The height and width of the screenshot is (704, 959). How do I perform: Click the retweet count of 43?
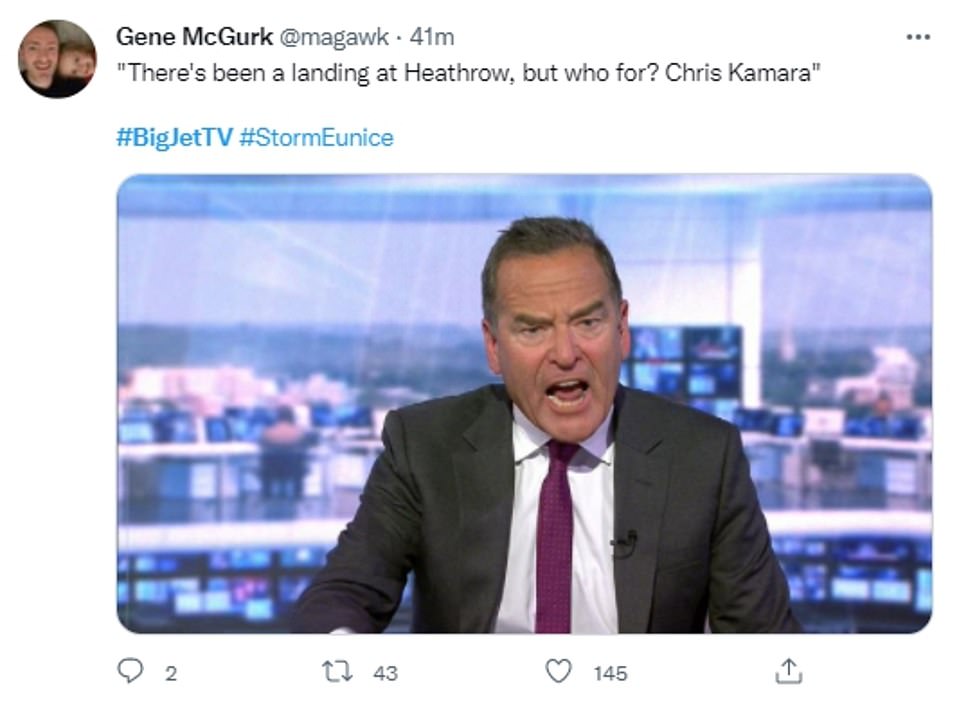point(385,674)
